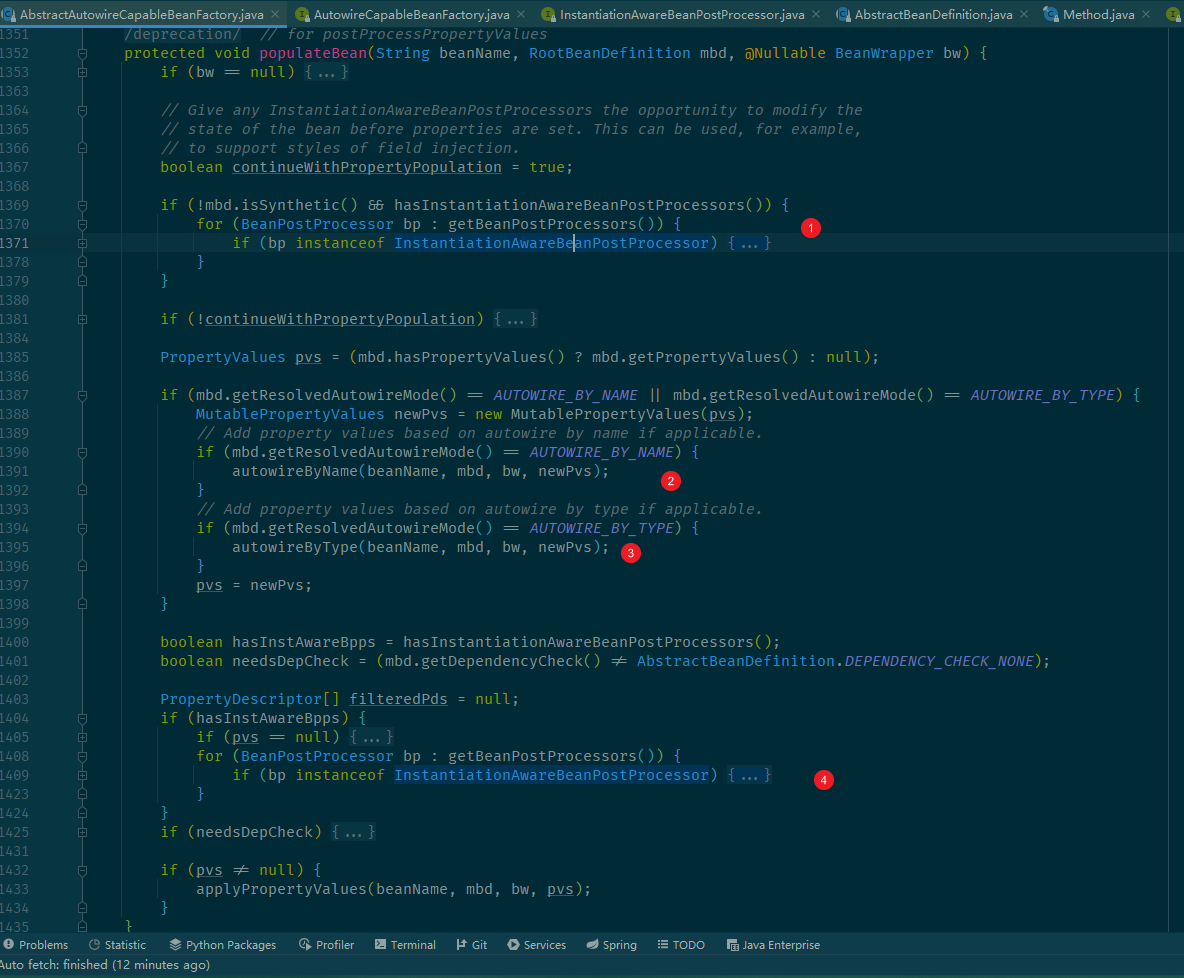This screenshot has height=978, width=1184.
Task: Expand needsDepCheck block at line 1425 gutter
Action: (x=82, y=832)
